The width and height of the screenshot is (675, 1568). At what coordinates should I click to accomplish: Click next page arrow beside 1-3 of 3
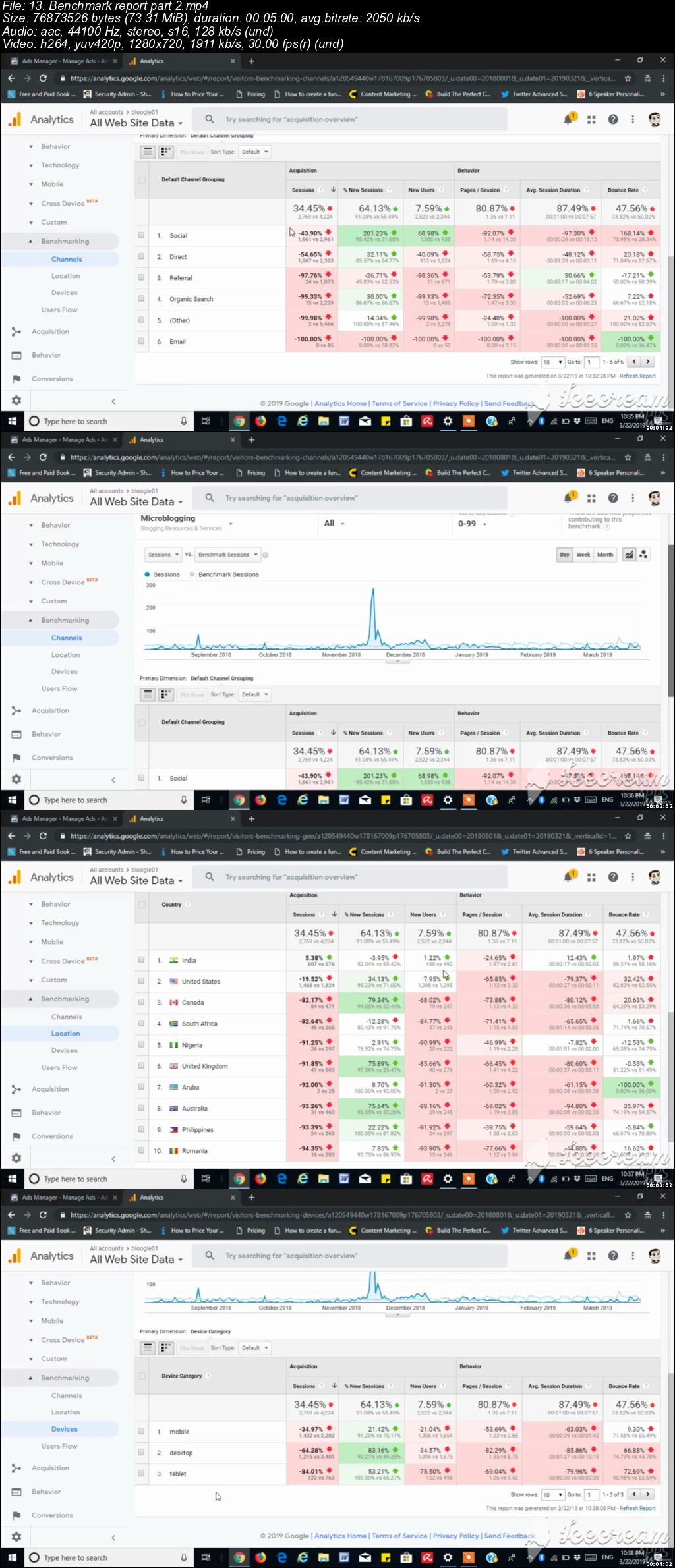pyautogui.click(x=649, y=1494)
